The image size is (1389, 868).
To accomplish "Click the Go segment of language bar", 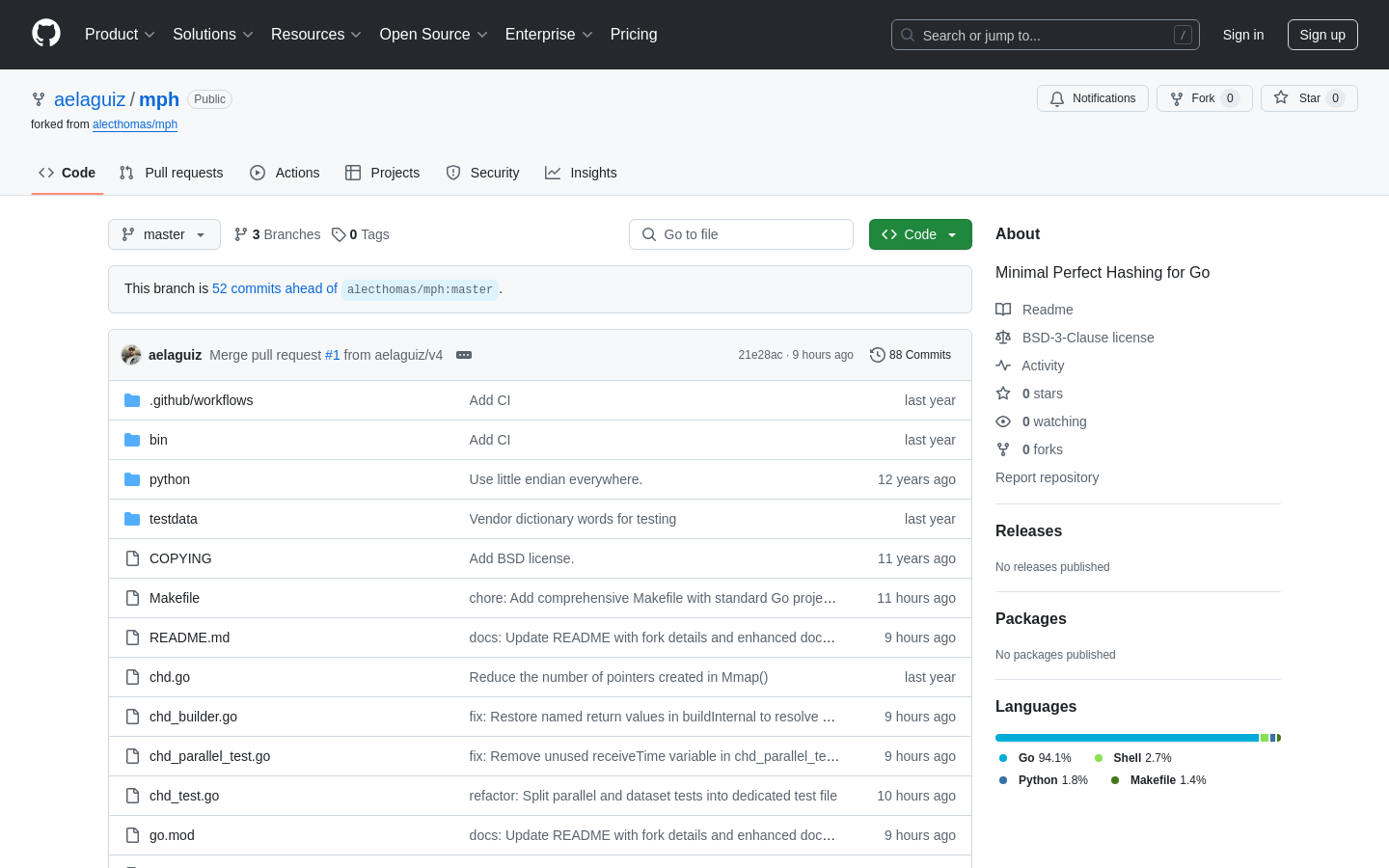I will [1126, 738].
